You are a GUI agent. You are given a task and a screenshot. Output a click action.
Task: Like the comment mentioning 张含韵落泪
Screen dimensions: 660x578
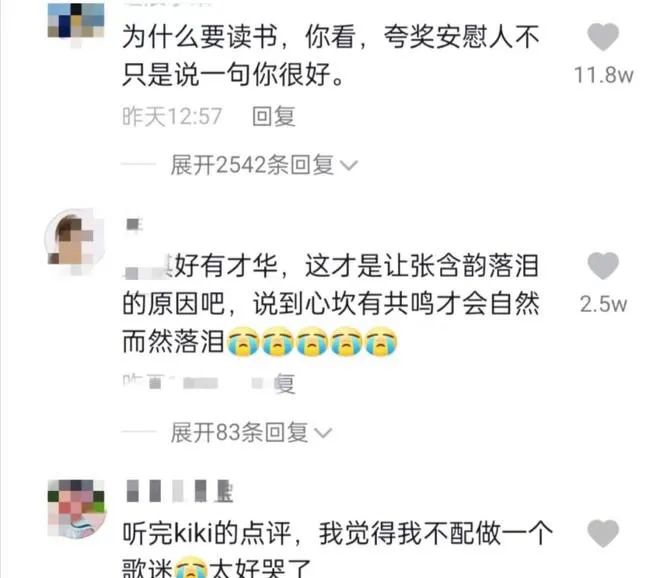pos(603,266)
